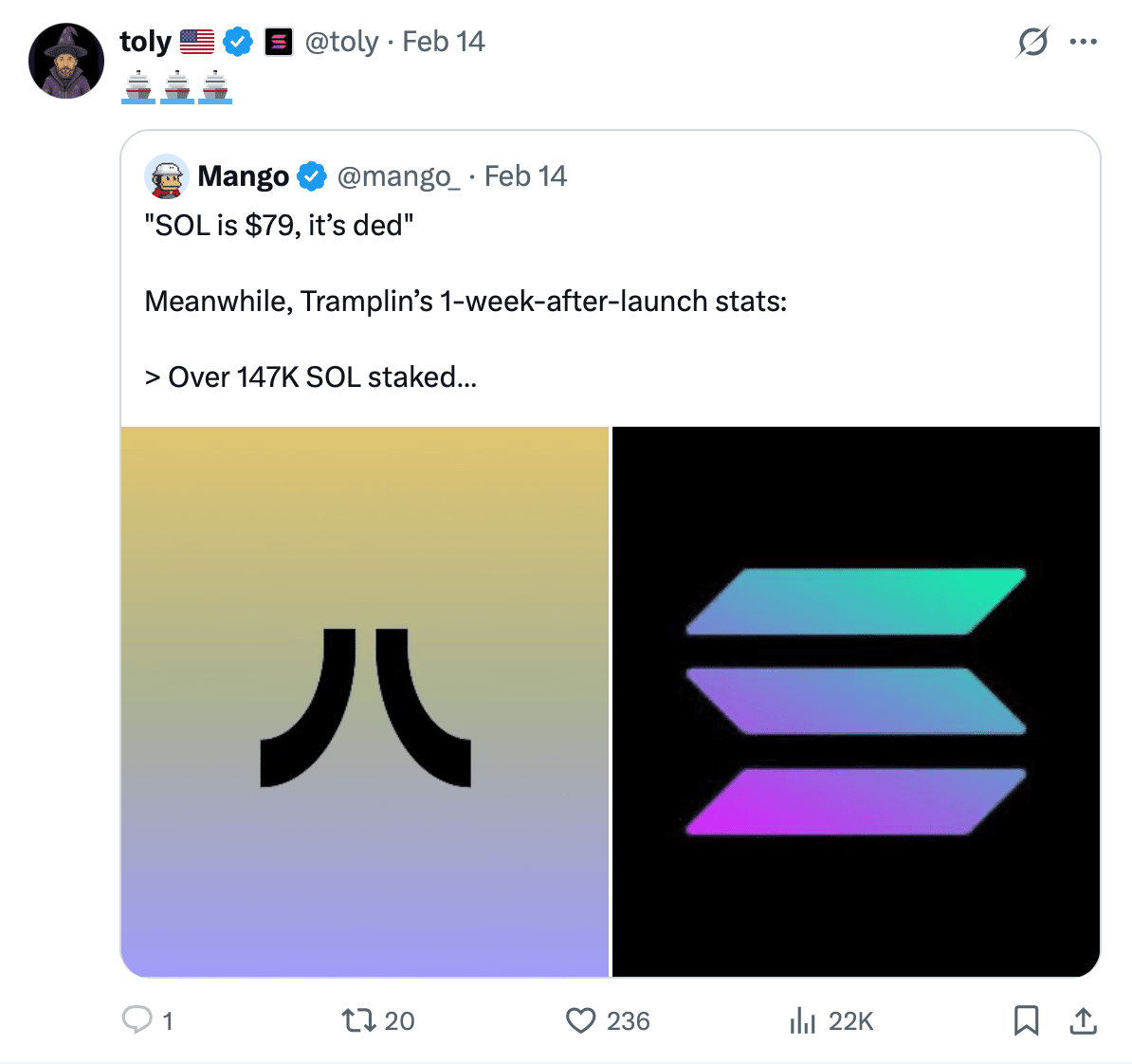Click toly's Feb 14 timestamp
The height and width of the screenshot is (1064, 1132).
click(x=444, y=42)
